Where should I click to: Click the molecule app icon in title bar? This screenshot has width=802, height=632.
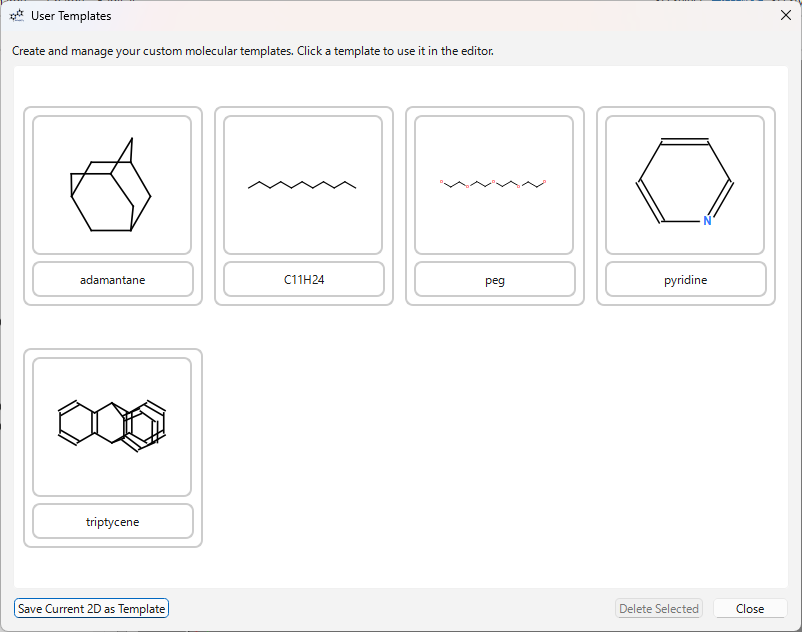click(16, 16)
